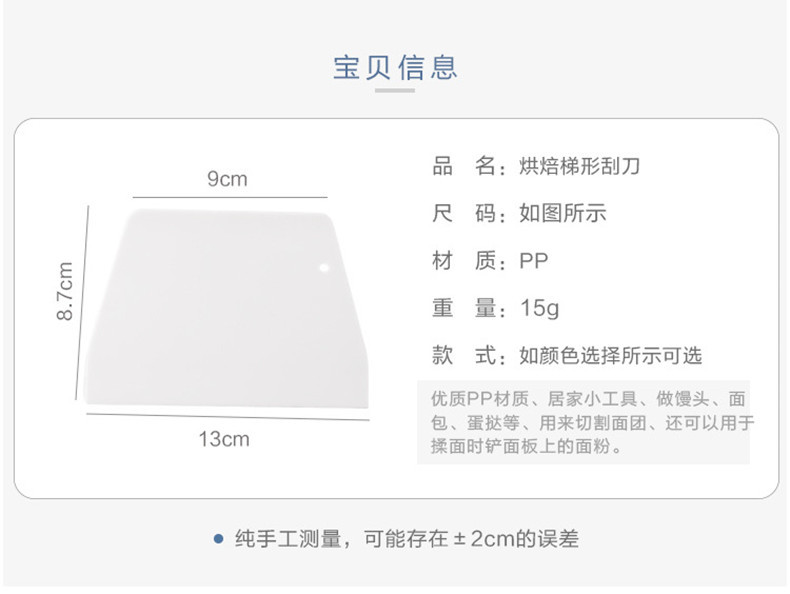Click the weight value 15g
Screen dimensions: 790x594
540,308
